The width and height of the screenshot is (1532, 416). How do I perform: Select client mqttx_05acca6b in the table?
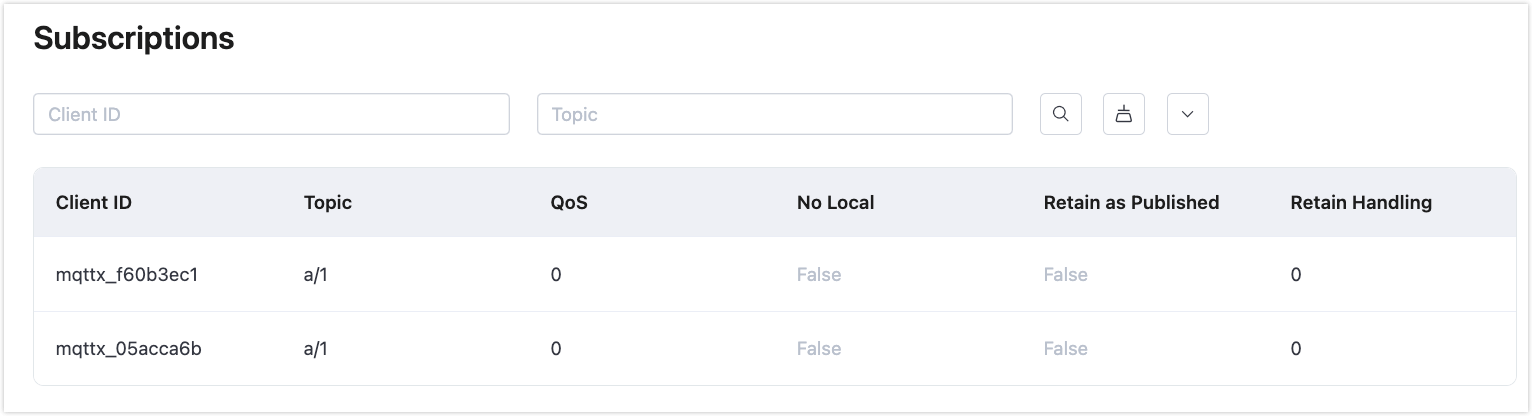tap(129, 348)
